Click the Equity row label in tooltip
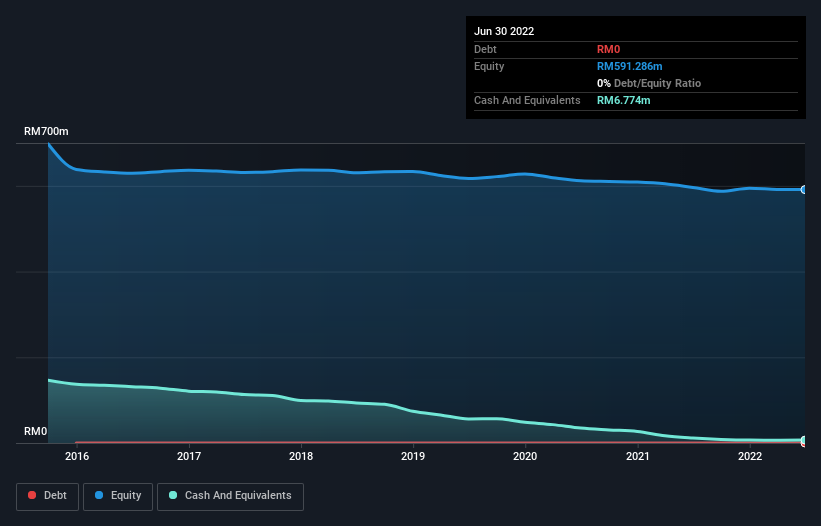Viewport: 821px width, 526px height. tap(489, 66)
